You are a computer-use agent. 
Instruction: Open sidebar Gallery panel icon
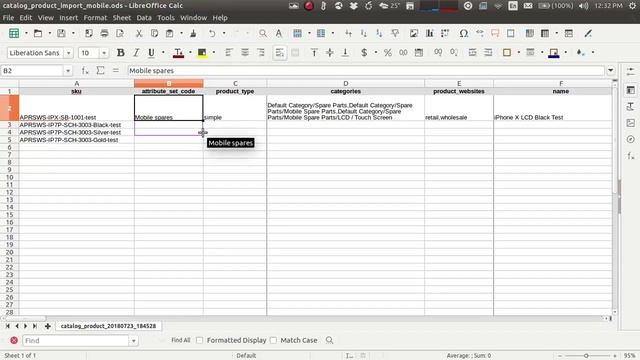pyautogui.click(x=631, y=123)
